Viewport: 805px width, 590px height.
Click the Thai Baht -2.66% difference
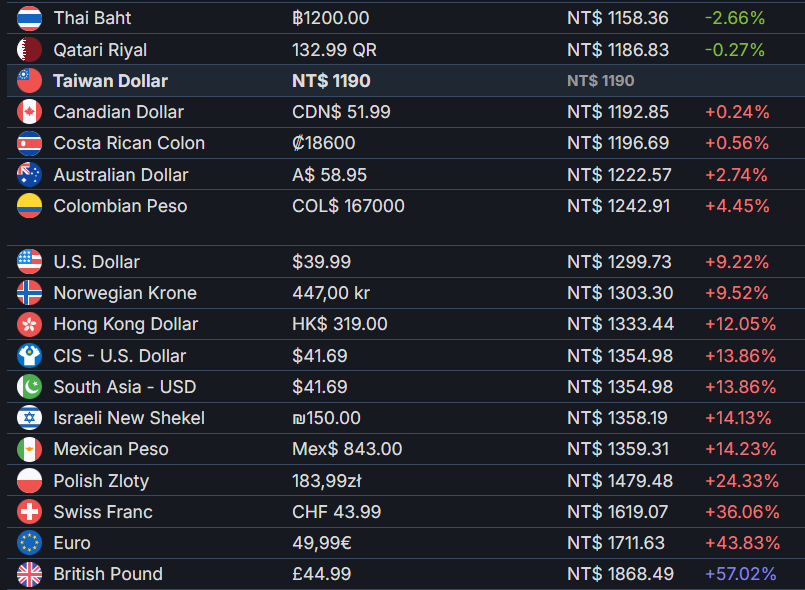tap(735, 18)
